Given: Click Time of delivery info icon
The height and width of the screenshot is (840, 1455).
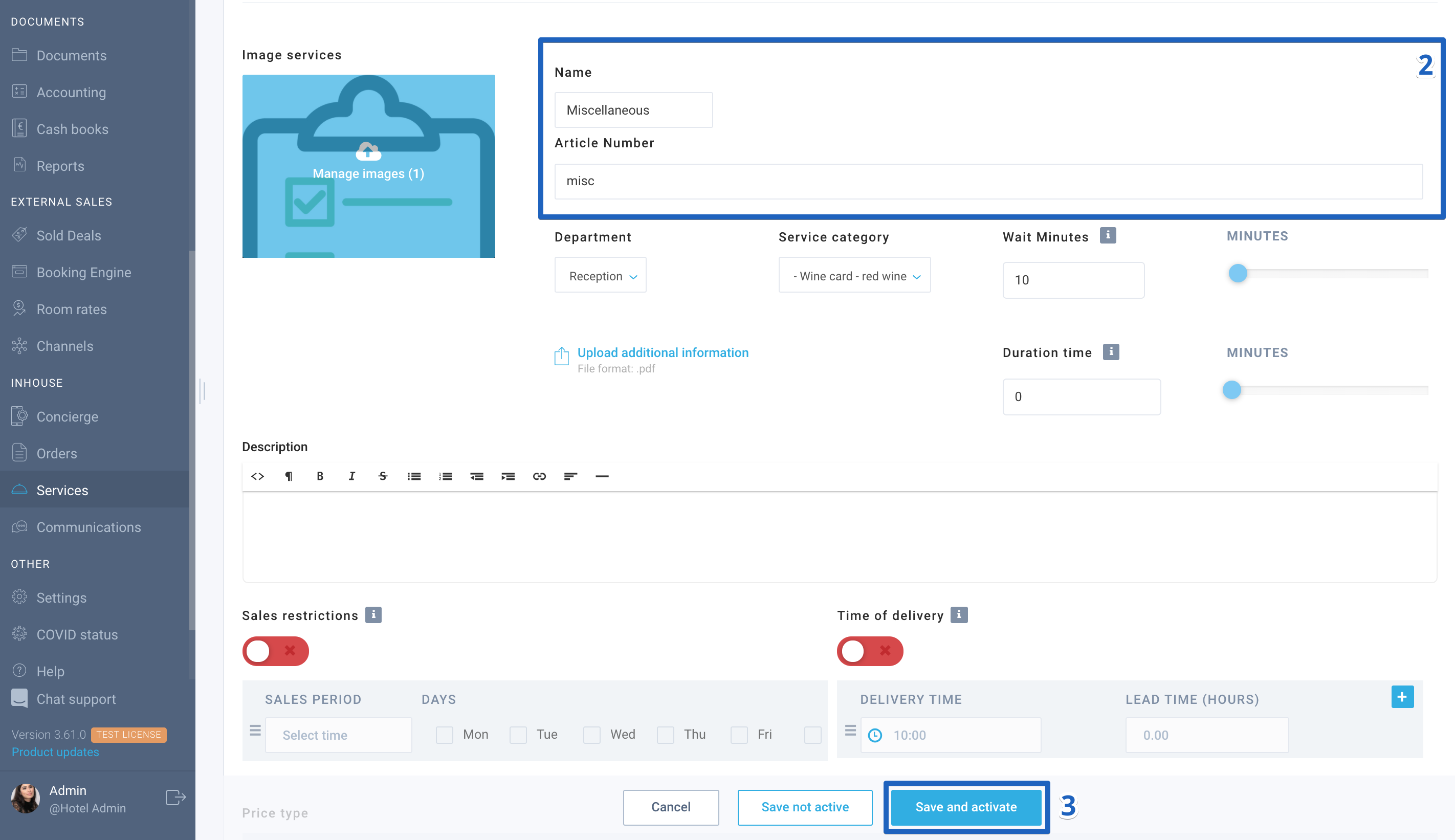Looking at the screenshot, I should point(959,615).
